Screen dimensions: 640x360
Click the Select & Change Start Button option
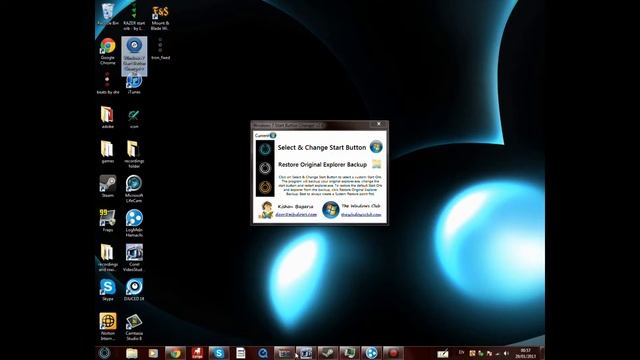322,147
